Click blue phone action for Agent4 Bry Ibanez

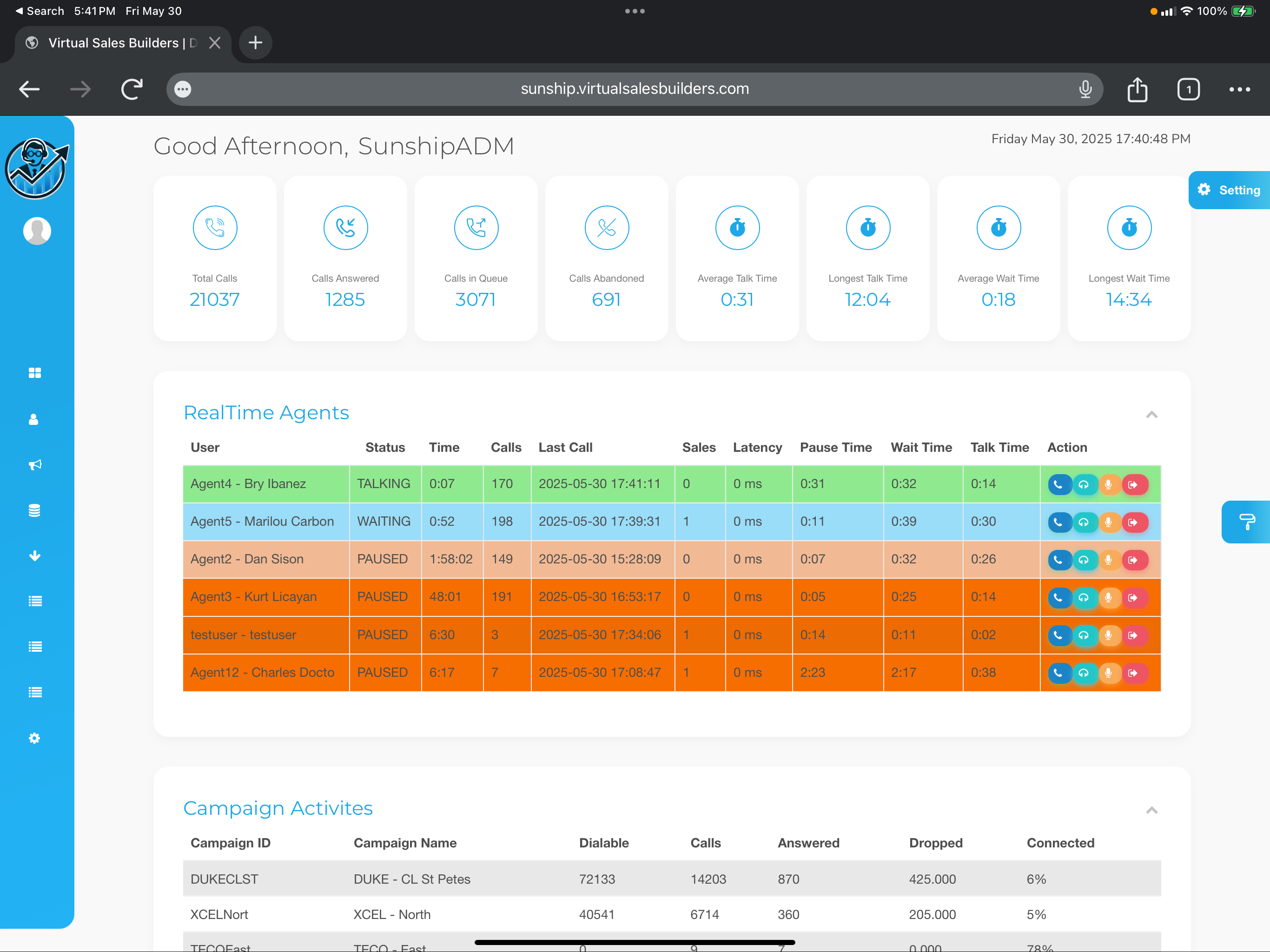tap(1058, 485)
